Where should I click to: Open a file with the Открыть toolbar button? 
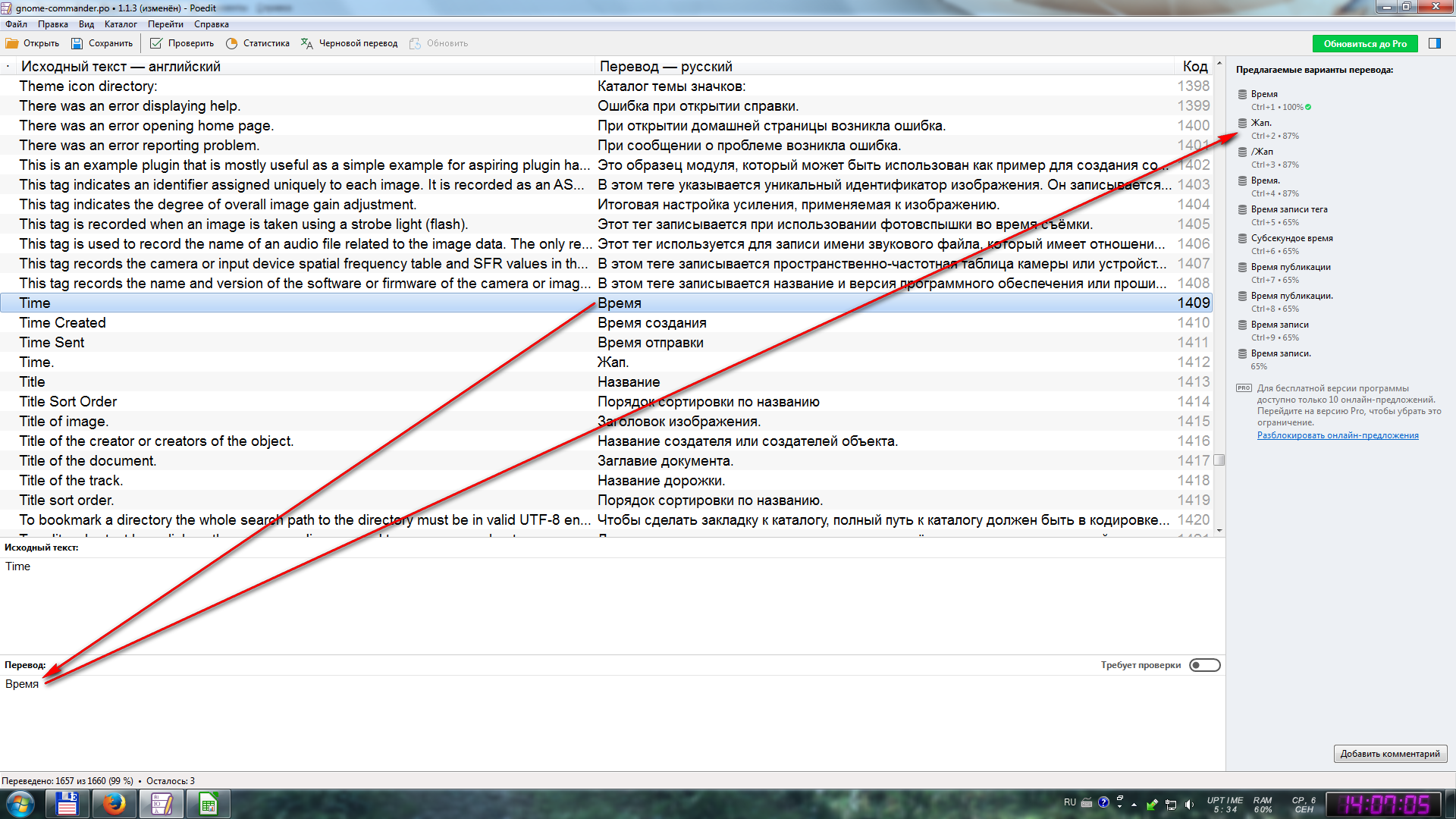click(33, 43)
